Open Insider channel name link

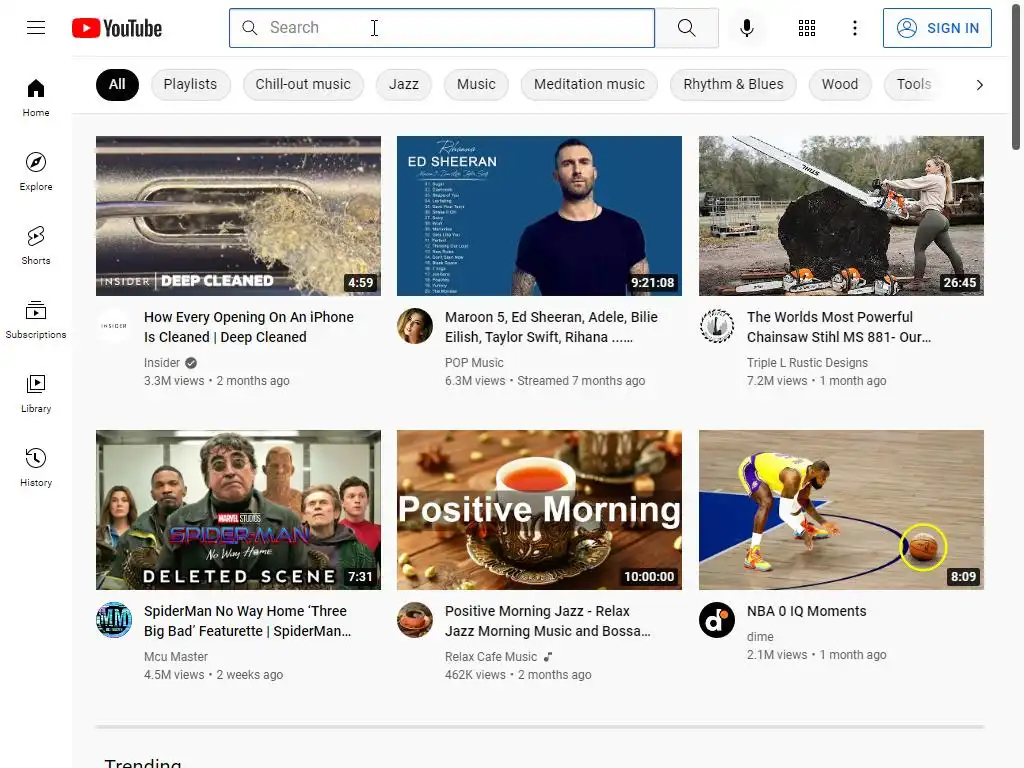(161, 363)
